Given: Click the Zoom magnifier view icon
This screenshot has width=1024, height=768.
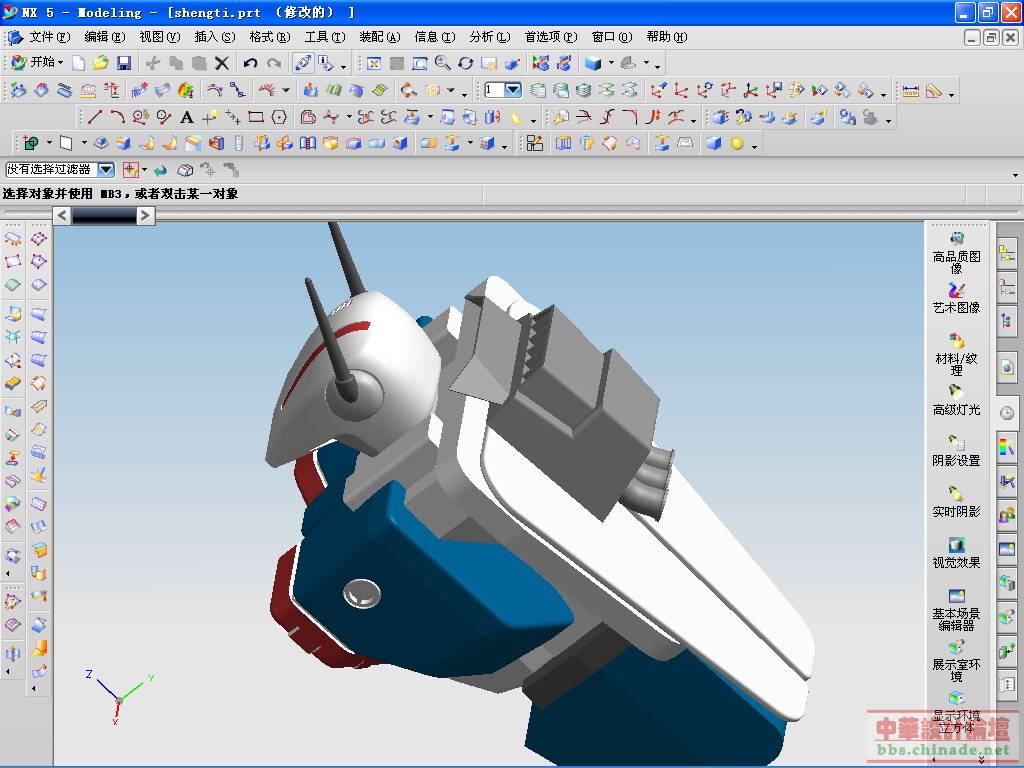Looking at the screenshot, I should [442, 63].
